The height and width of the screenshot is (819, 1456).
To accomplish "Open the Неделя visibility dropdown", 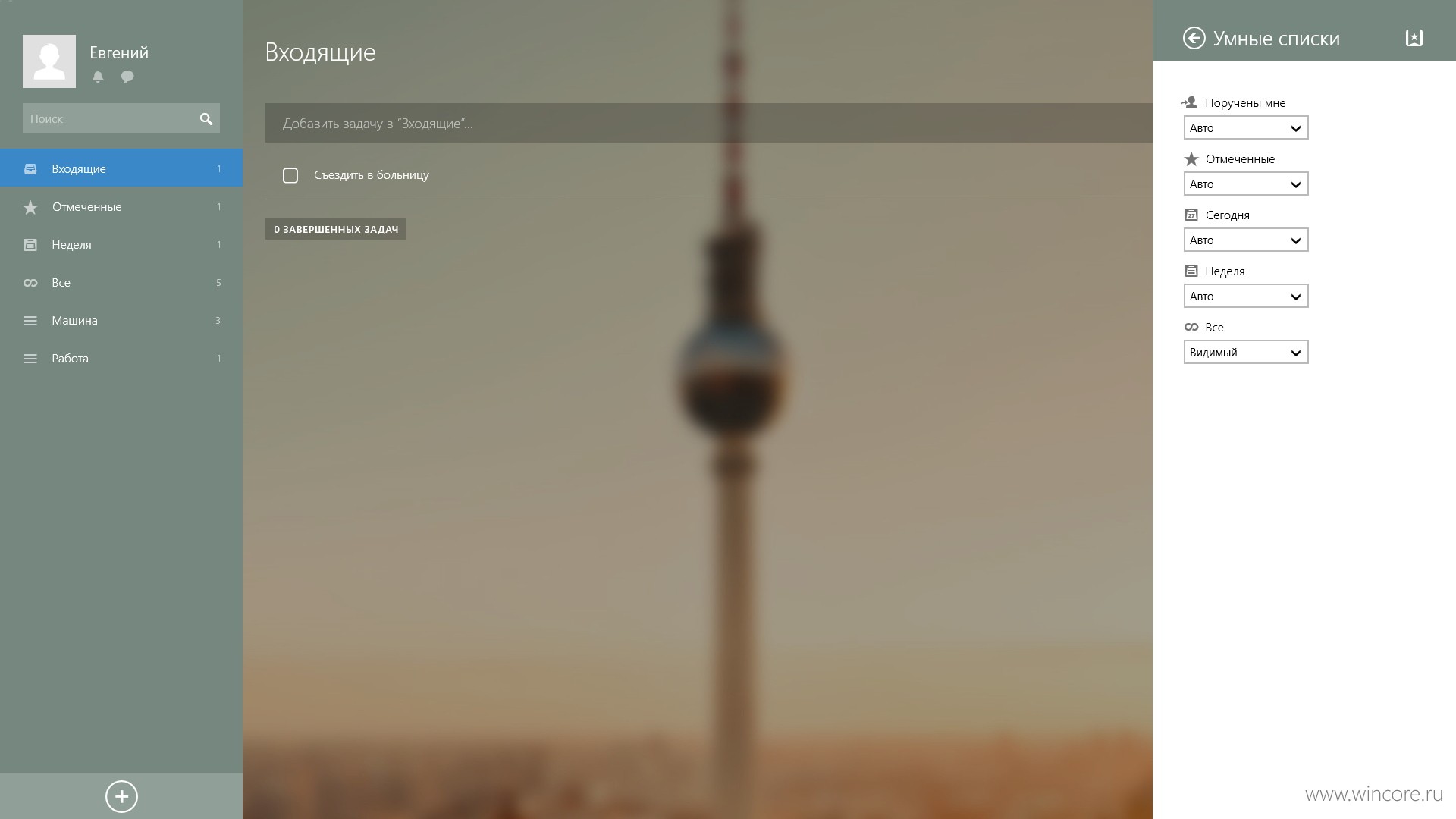I will tap(1246, 296).
